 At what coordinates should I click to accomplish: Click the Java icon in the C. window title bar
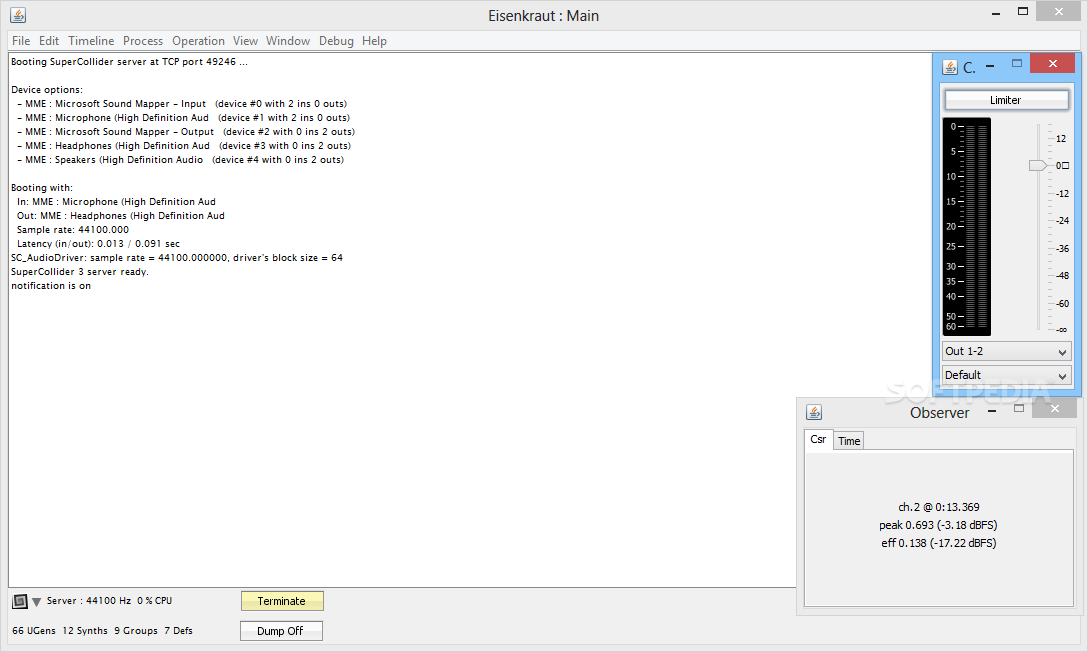tap(950, 67)
